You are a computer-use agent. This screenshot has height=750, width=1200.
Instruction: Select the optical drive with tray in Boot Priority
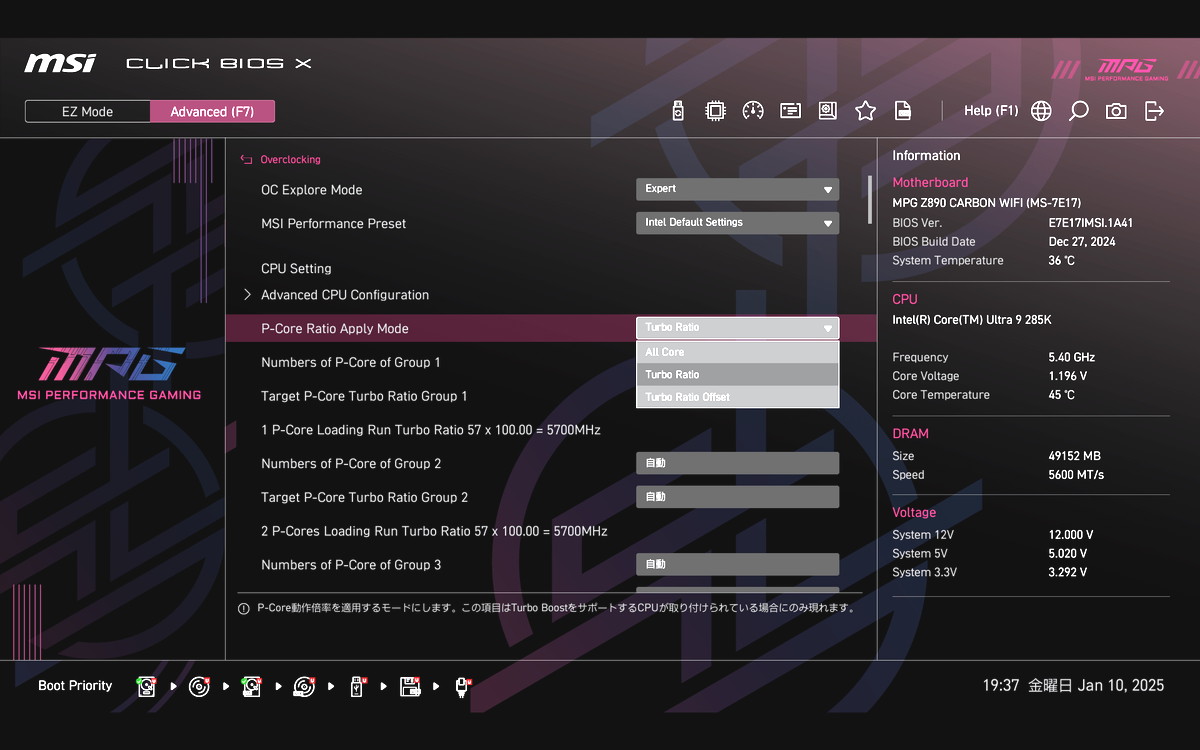[304, 686]
